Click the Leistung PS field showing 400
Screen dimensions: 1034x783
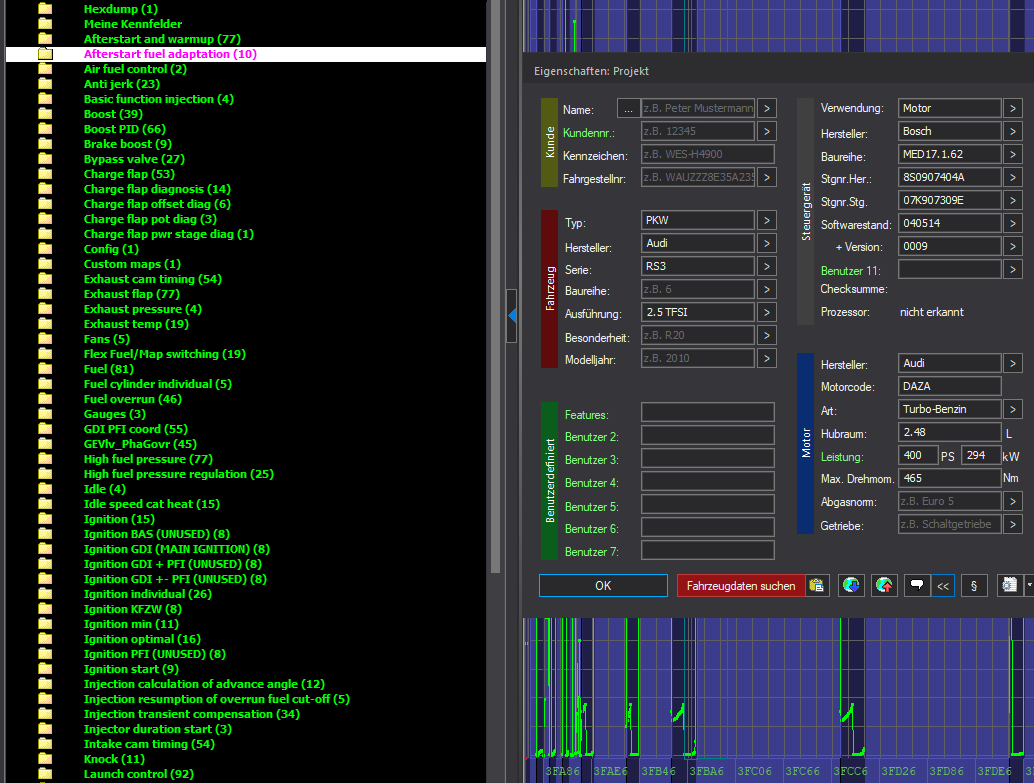[918, 455]
